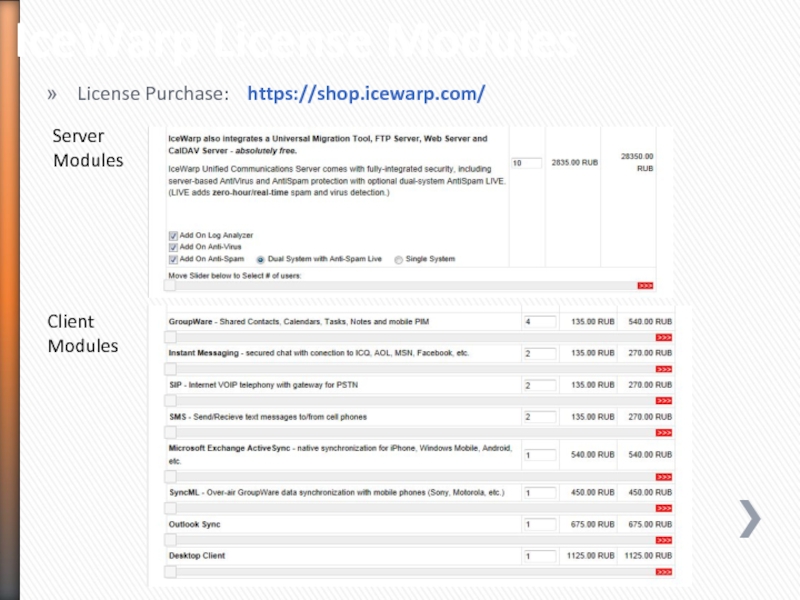Click 'Move Slider below to Select' text

[235, 276]
